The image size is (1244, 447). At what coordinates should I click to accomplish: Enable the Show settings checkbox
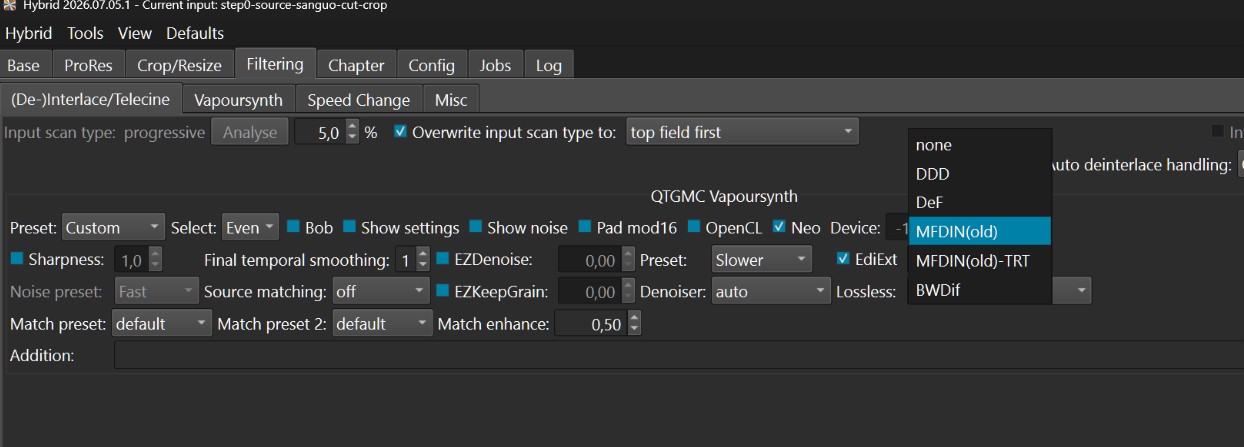point(349,227)
